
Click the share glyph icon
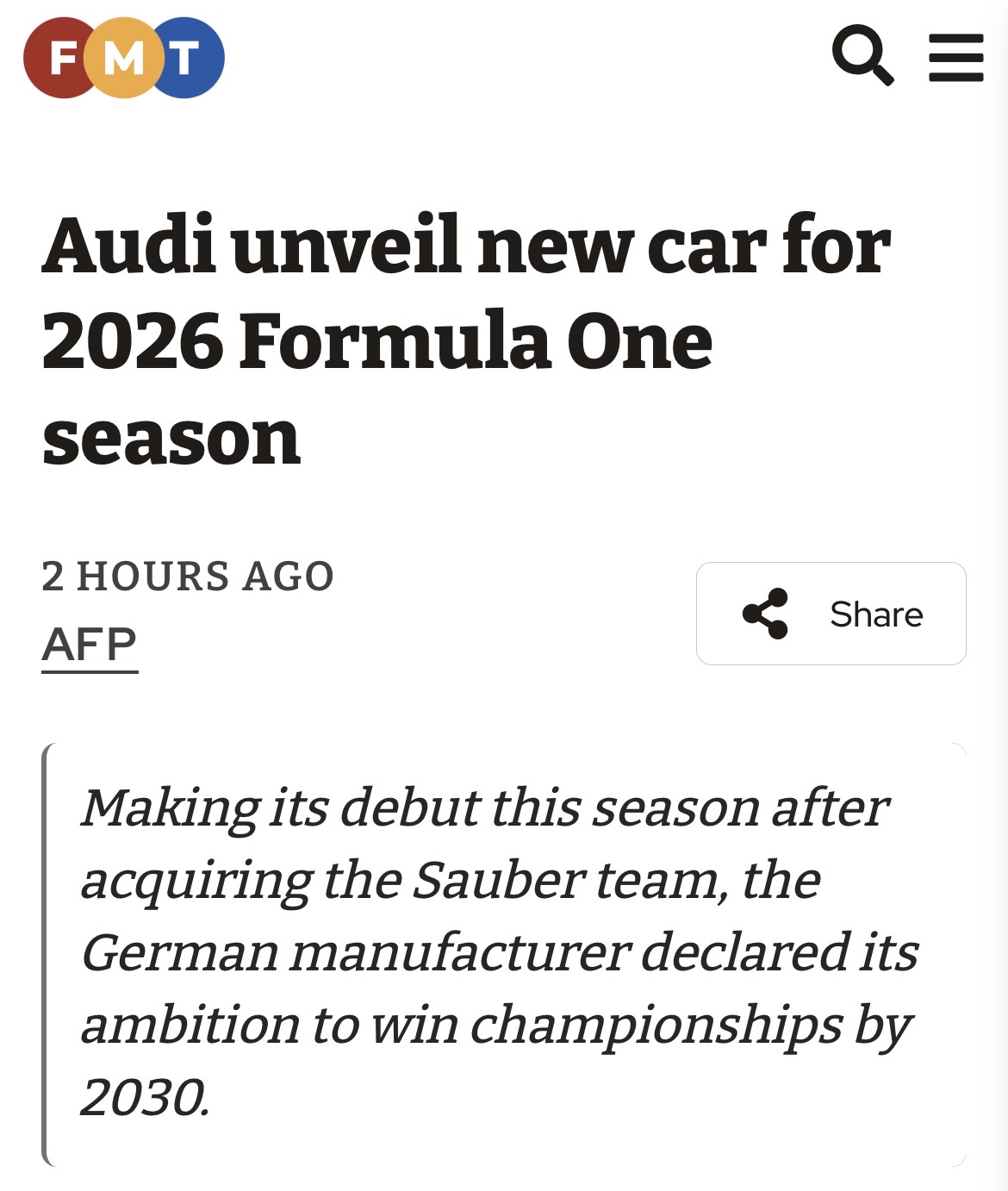click(x=765, y=614)
